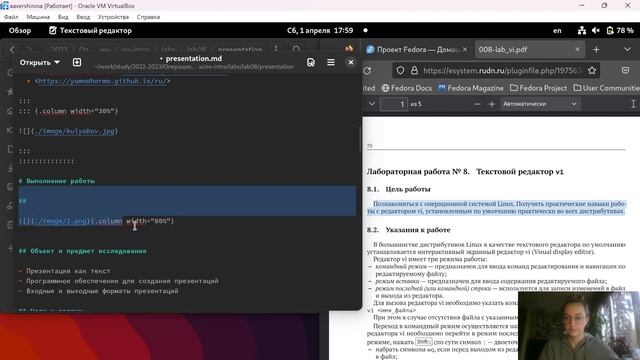Select the PDF text selection tool

633,104
